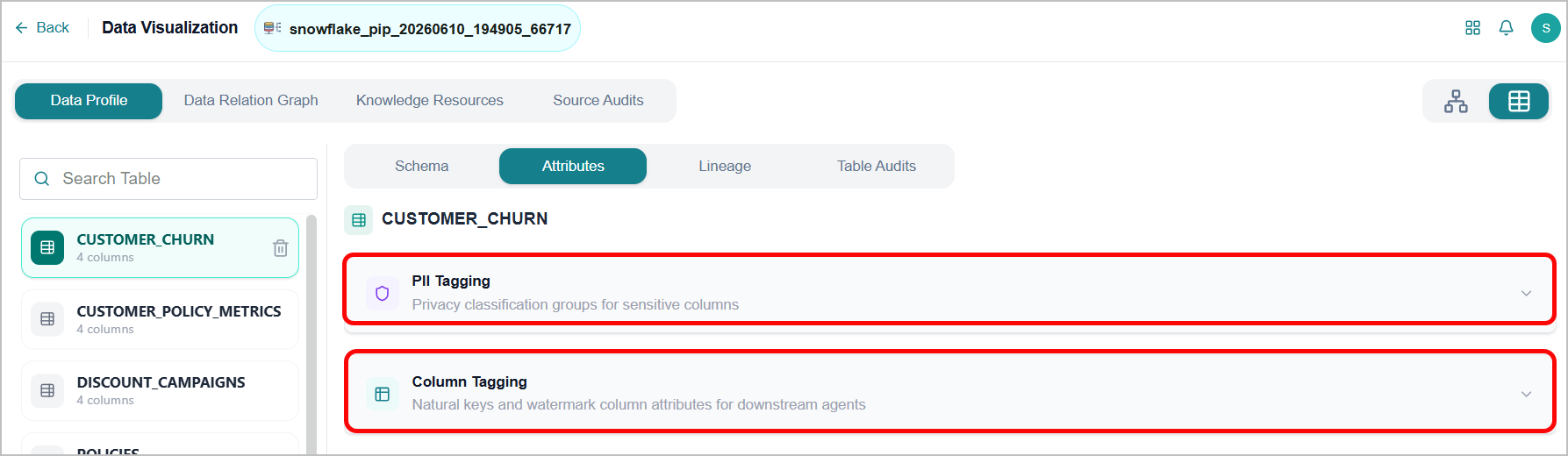
Task: Delete the CUSTOMER_CHURN table via trash icon
Action: 281,248
